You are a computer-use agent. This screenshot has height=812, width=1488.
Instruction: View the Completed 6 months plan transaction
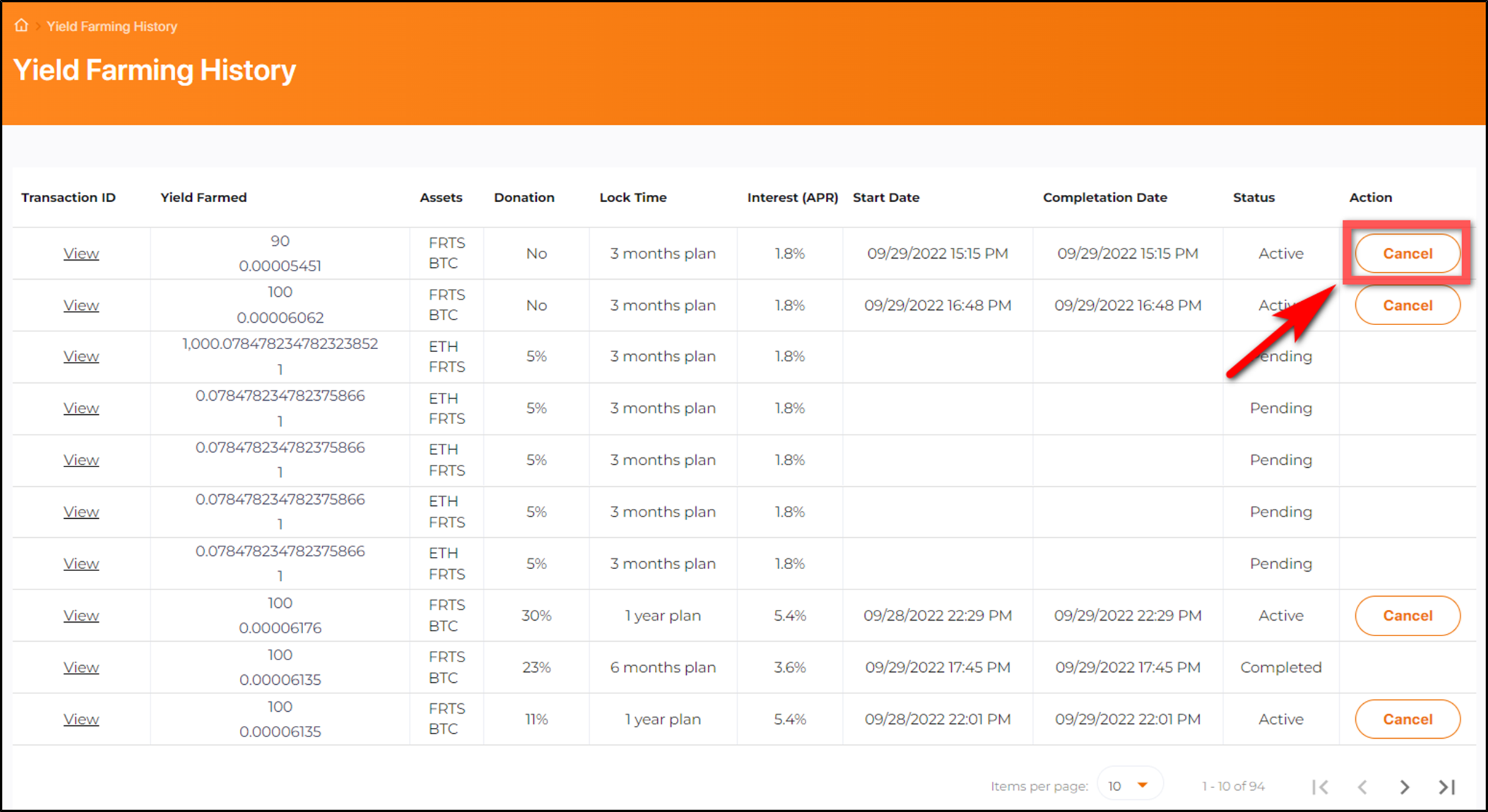[x=81, y=668]
